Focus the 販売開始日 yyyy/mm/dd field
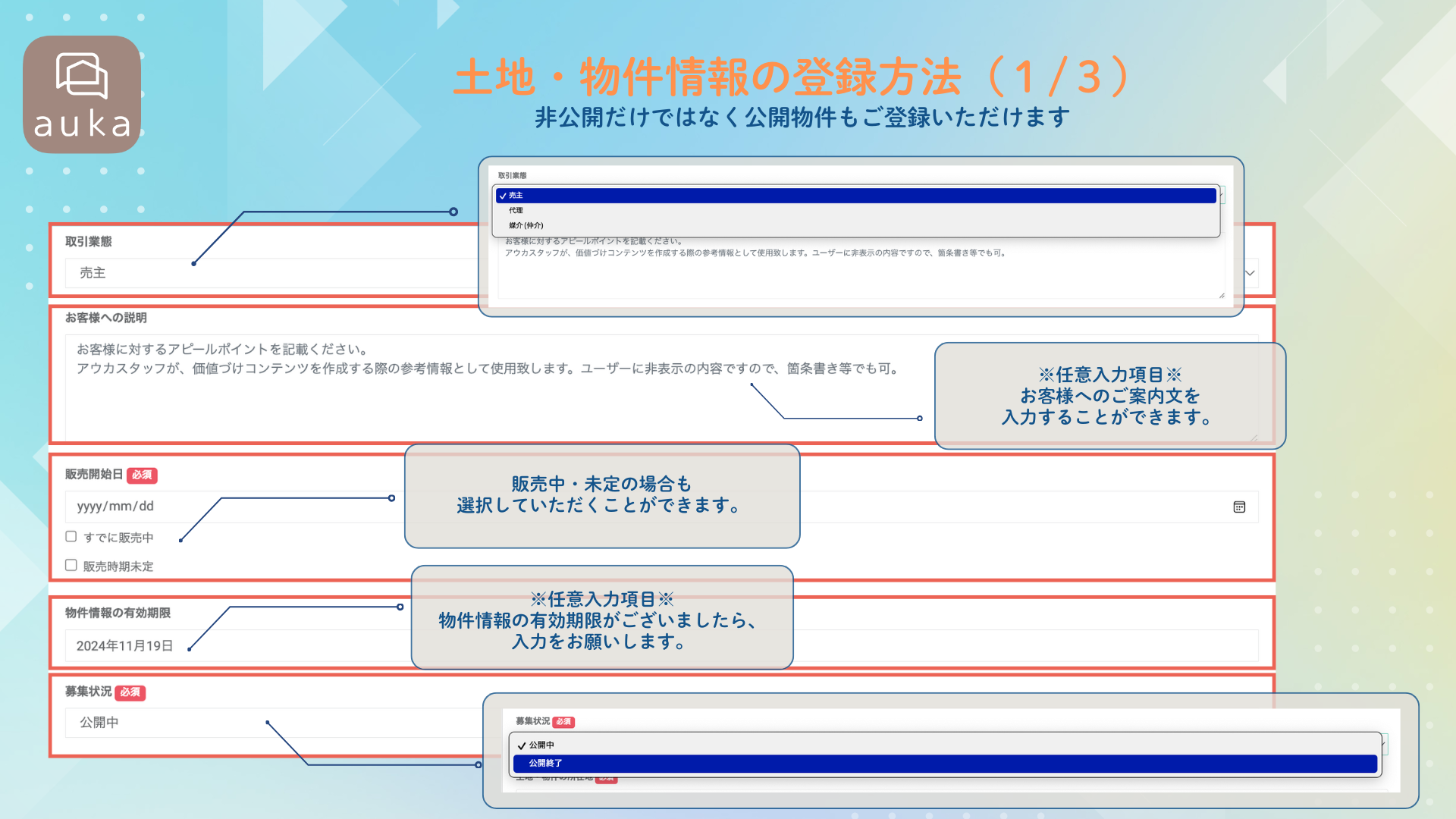This screenshot has width=1456, height=819. (235, 507)
